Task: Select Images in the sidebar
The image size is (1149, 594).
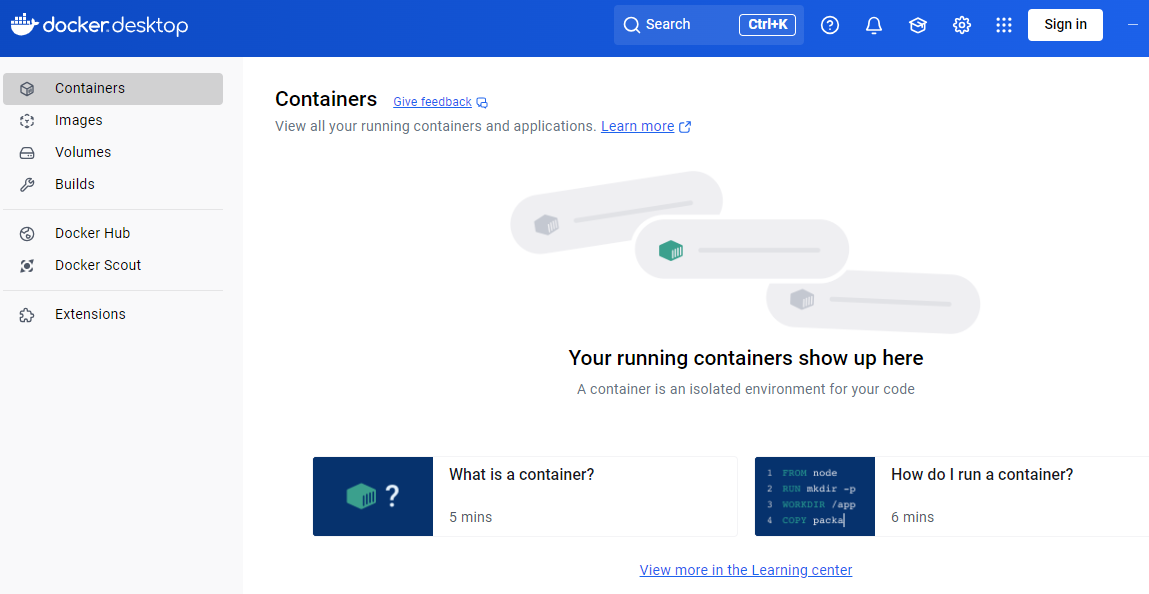Action: [113, 121]
